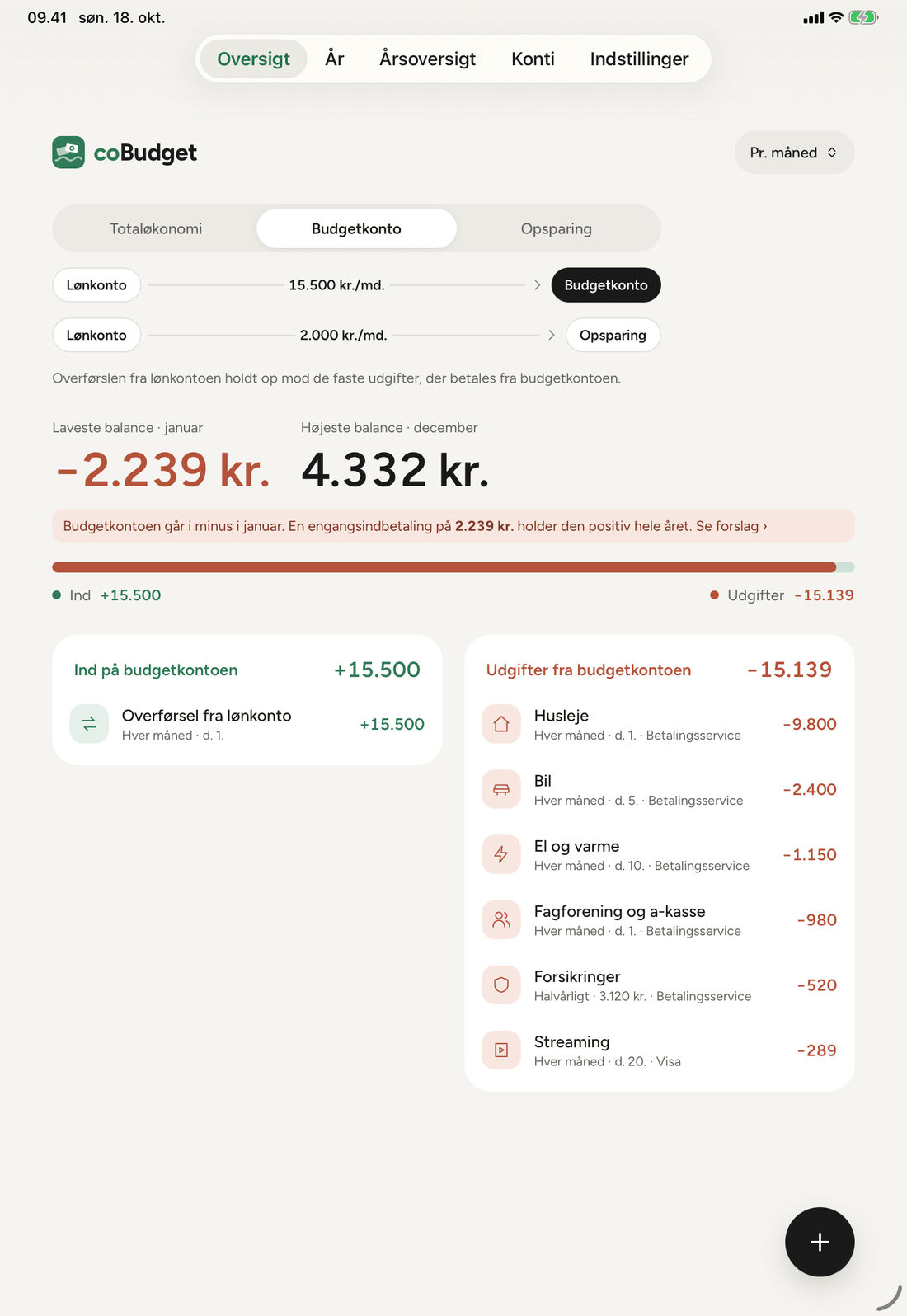Open the Streaming expense row
Image resolution: width=907 pixels, height=1316 pixels.
click(659, 1050)
